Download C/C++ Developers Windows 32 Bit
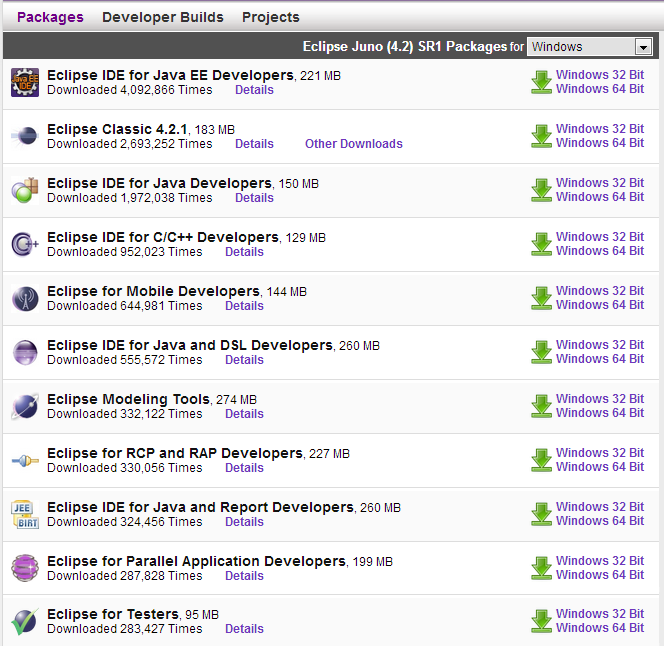Screen dimensions: 664x646 pyautogui.click(x=600, y=237)
